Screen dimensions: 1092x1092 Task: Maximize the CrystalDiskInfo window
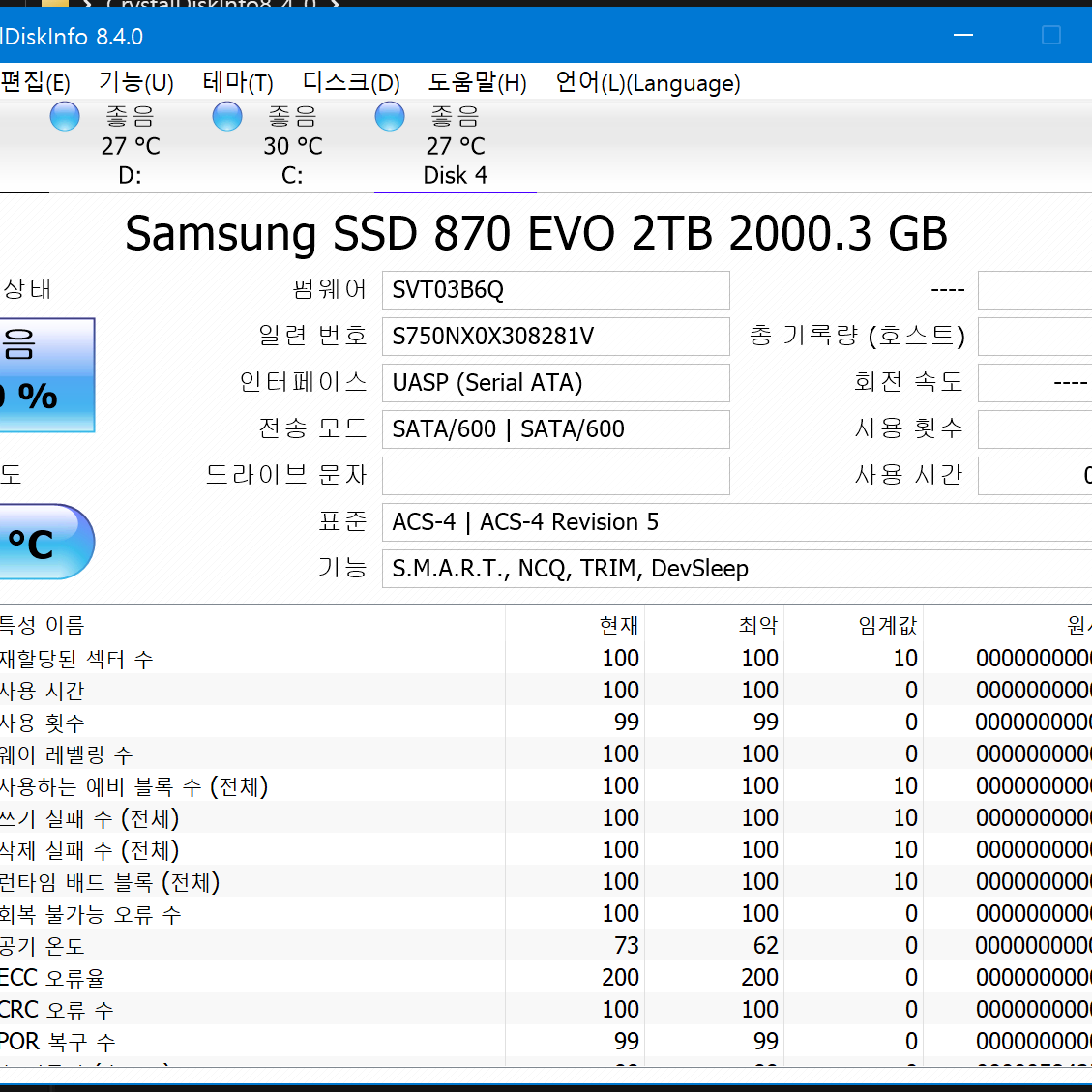pyautogui.click(x=1051, y=35)
